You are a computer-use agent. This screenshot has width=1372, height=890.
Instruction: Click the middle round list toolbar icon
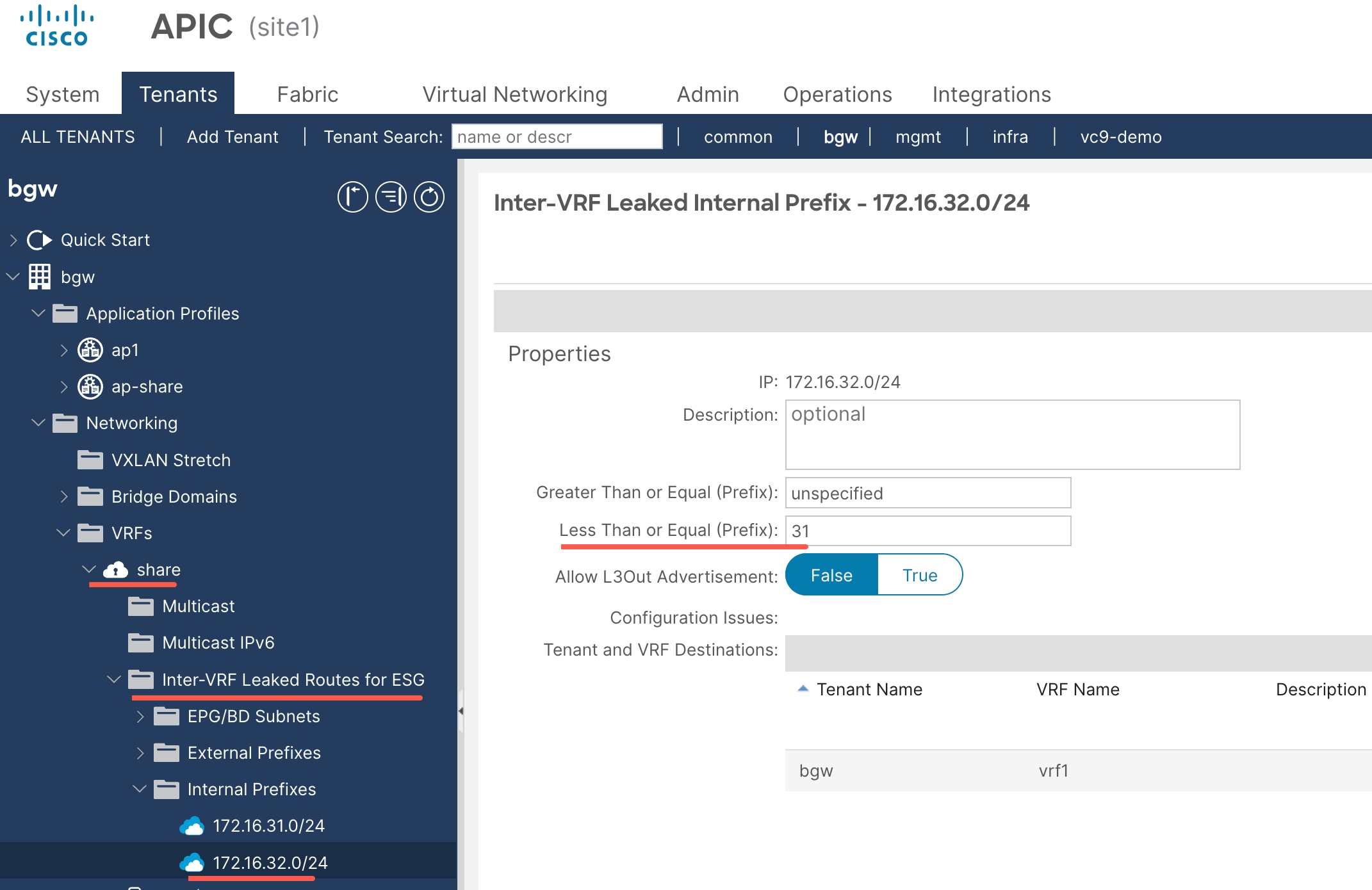click(x=391, y=197)
